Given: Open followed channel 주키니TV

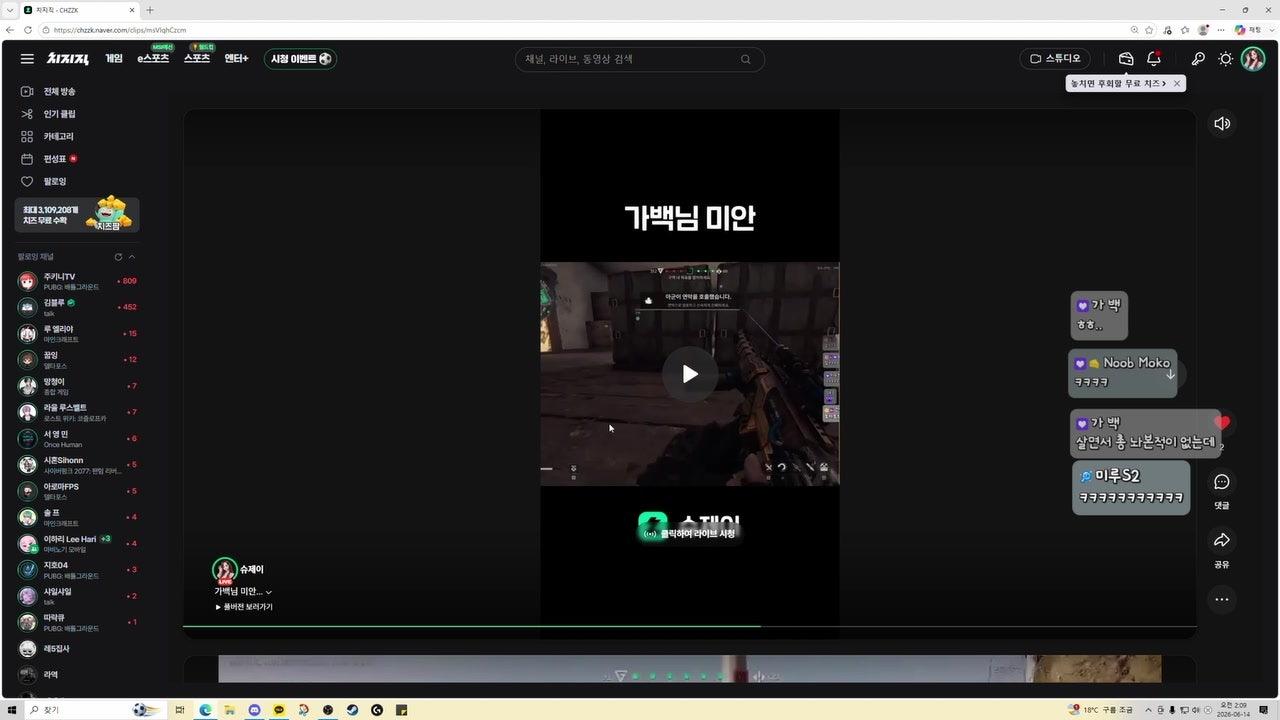Looking at the screenshot, I should [78, 281].
